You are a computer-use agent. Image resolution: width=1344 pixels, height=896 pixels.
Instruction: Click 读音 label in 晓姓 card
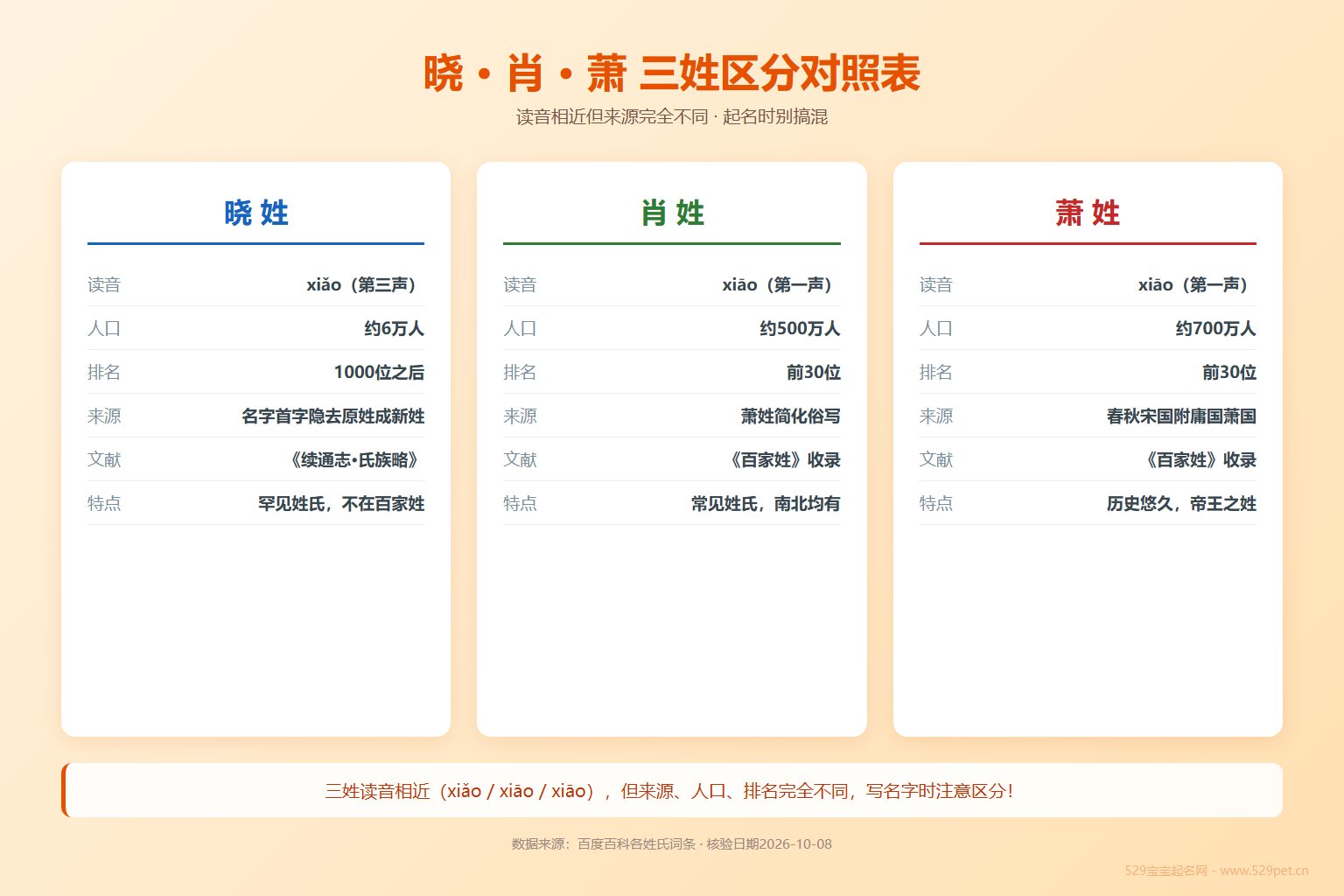pyautogui.click(x=104, y=284)
